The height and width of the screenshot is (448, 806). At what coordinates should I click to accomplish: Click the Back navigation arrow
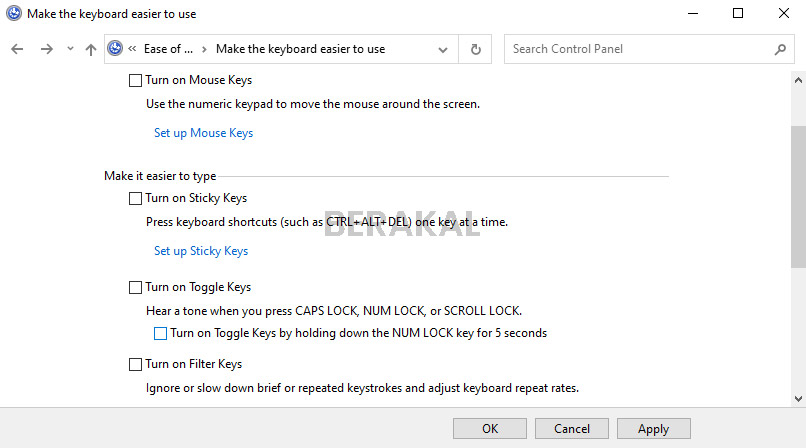point(17,49)
